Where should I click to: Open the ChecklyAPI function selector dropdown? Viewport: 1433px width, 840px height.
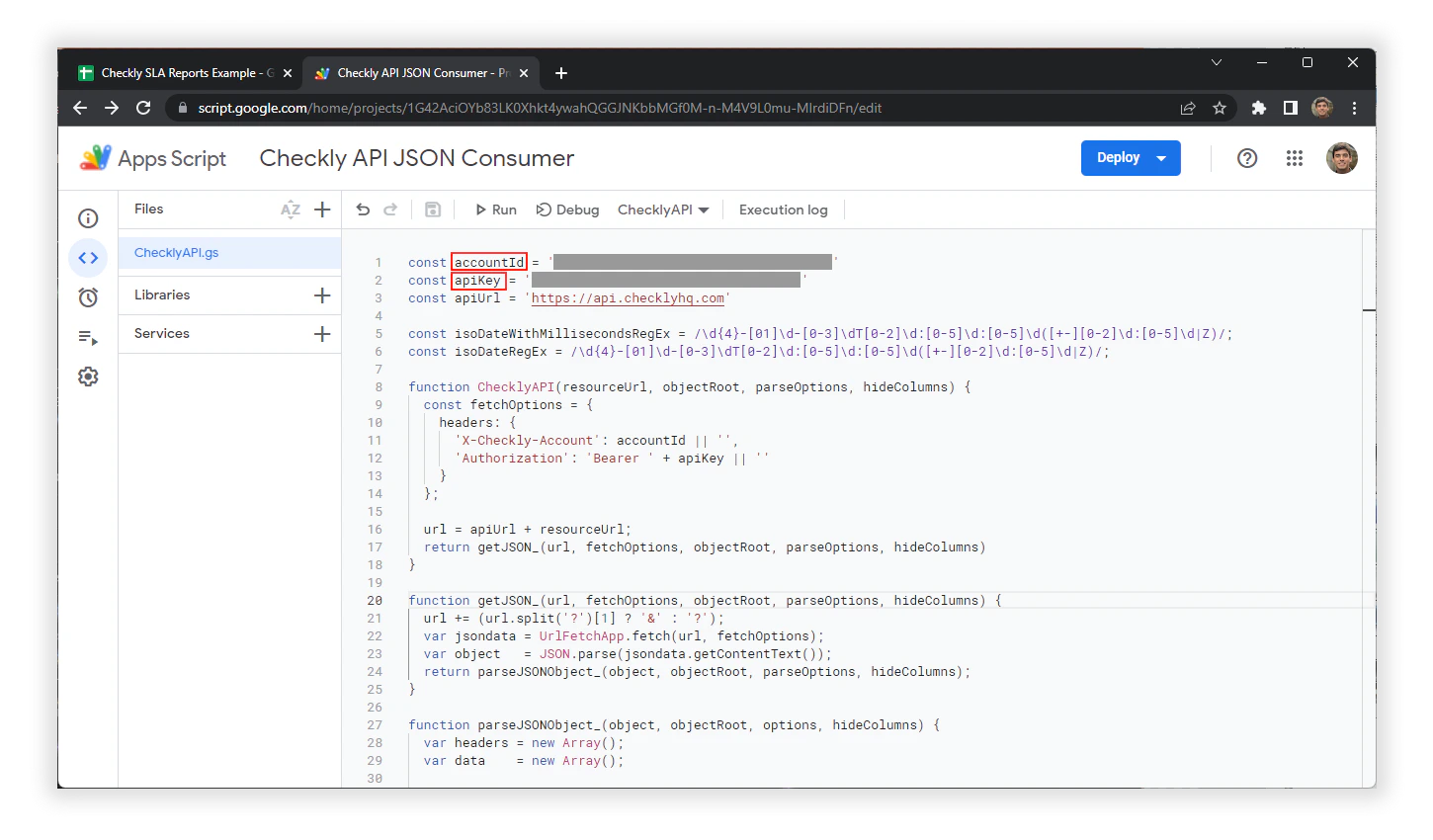coord(706,209)
